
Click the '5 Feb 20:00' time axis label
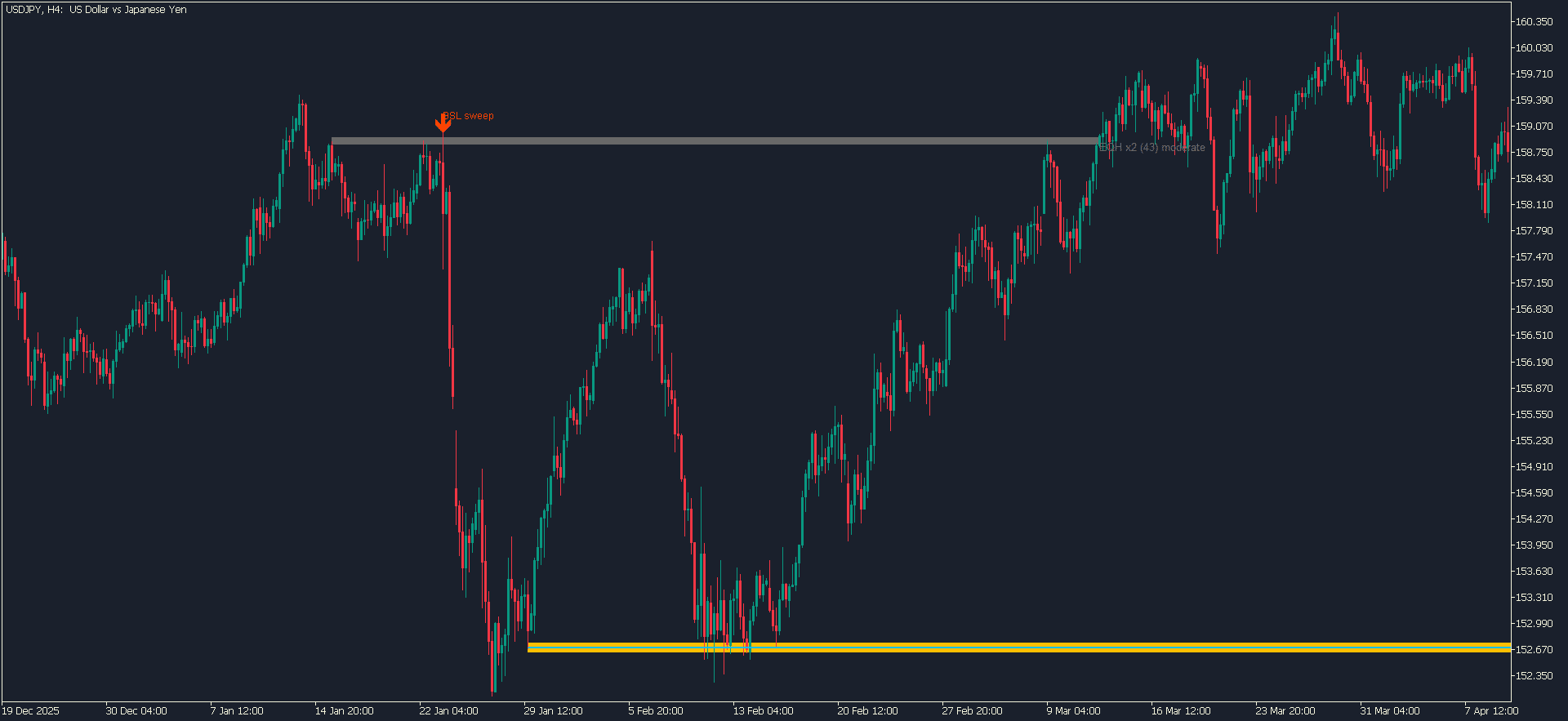point(655,711)
